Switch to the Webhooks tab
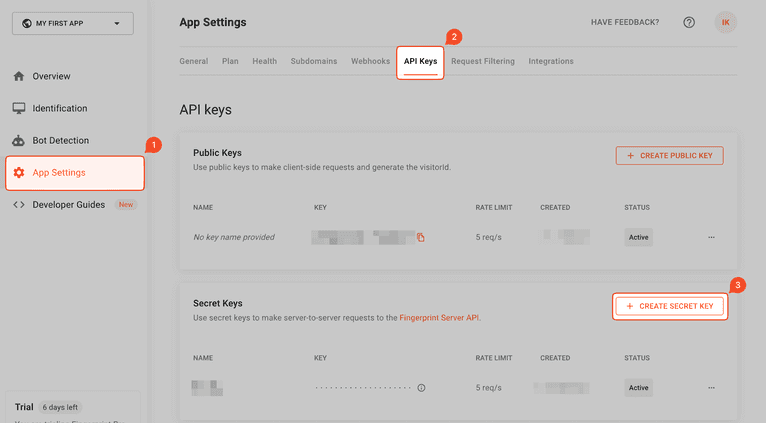 tap(370, 61)
